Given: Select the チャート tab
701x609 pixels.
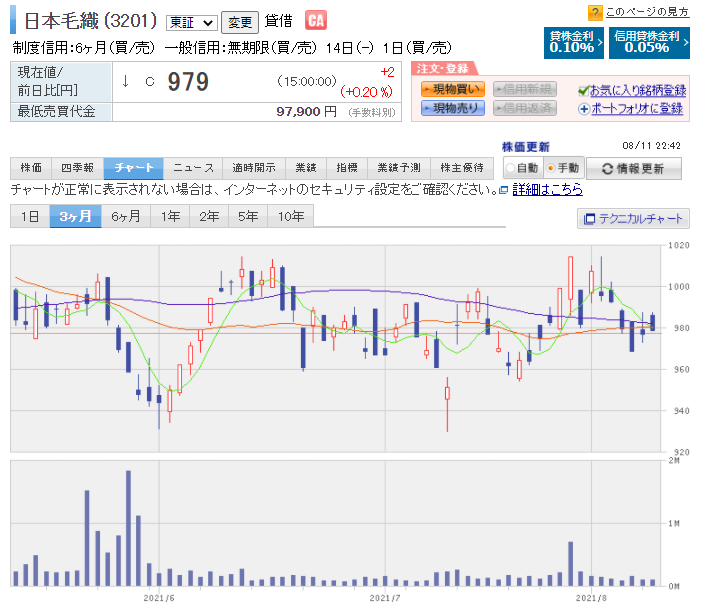Looking at the screenshot, I should (134, 168).
